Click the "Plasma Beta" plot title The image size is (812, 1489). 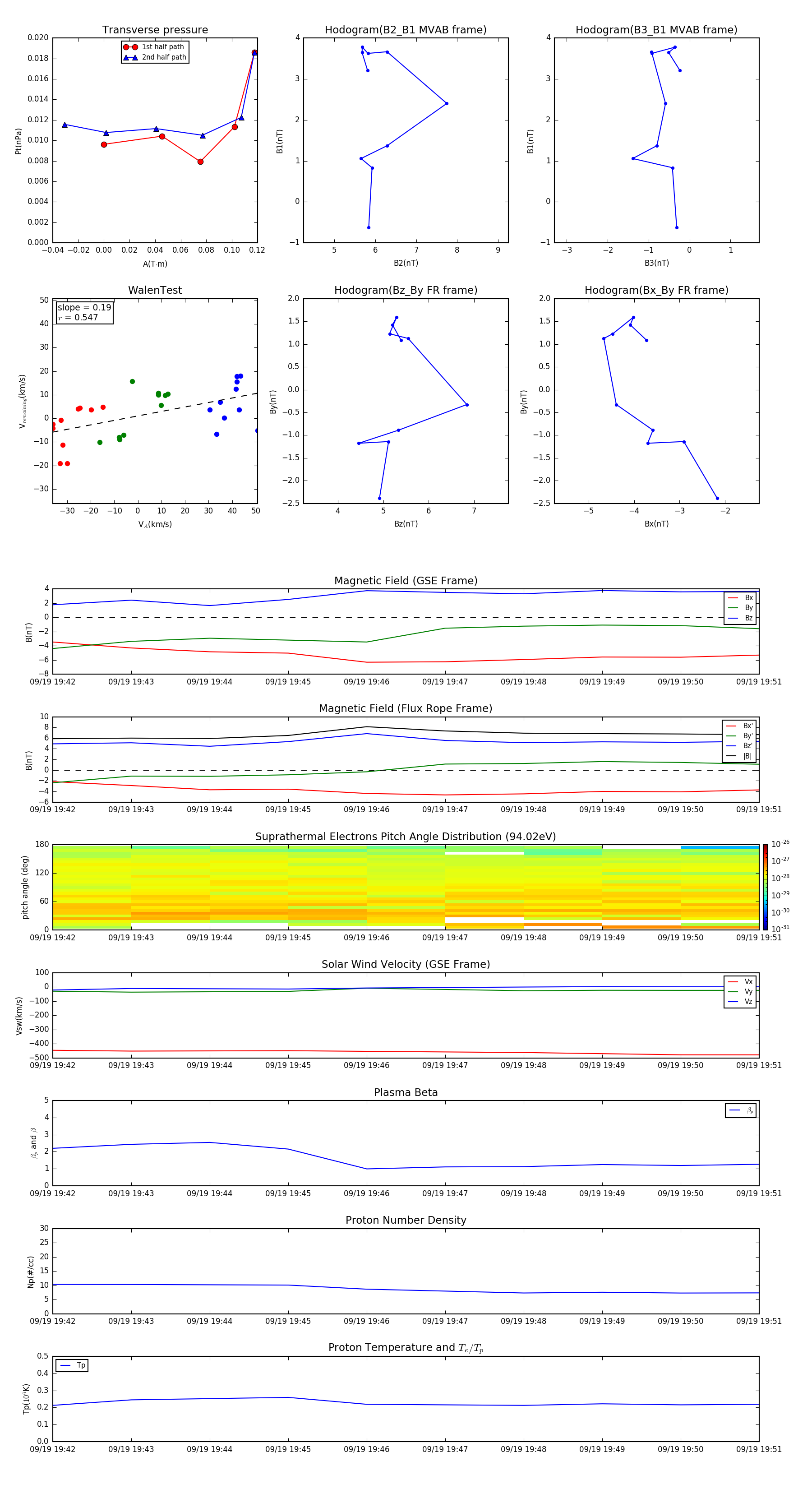pyautogui.click(x=406, y=1092)
